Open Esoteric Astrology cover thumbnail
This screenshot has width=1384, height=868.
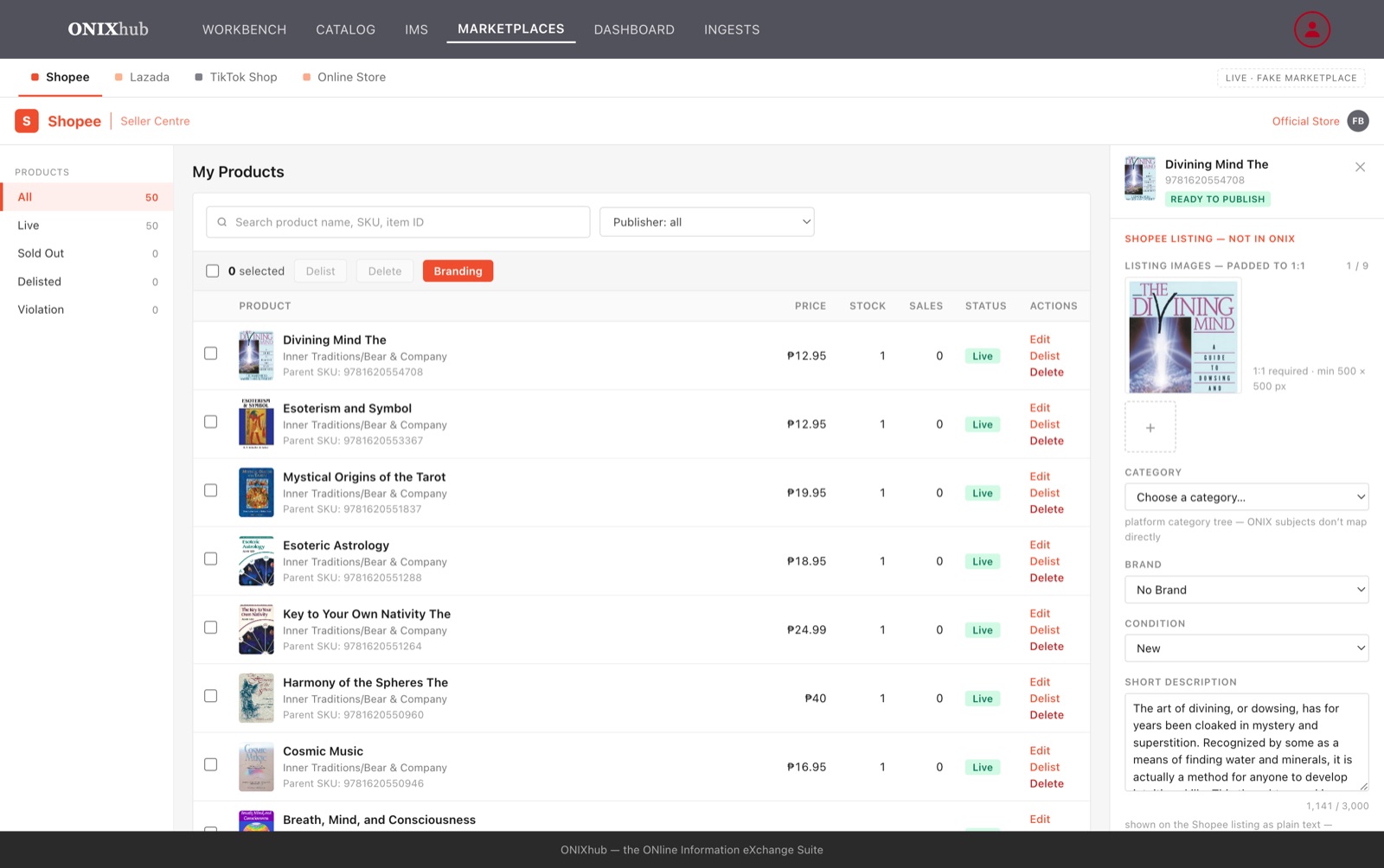click(x=256, y=561)
